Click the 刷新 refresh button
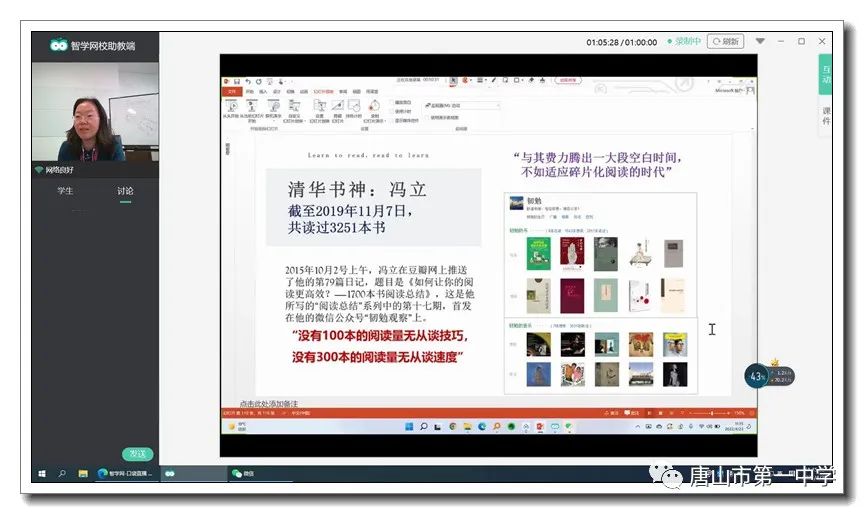Viewport: 864px width, 514px height. coord(725,42)
